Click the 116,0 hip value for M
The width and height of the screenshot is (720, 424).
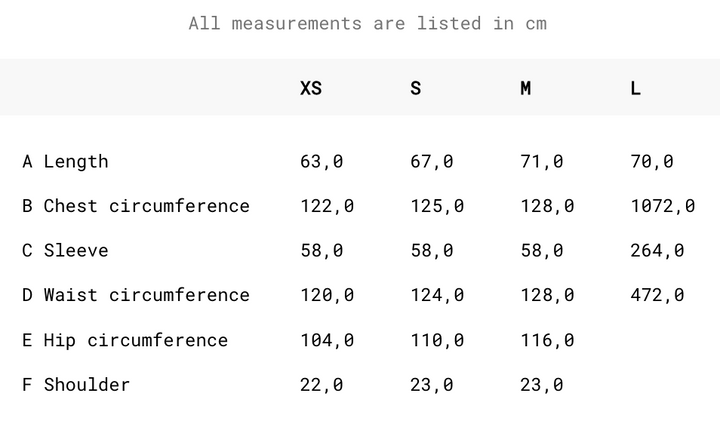(x=547, y=340)
